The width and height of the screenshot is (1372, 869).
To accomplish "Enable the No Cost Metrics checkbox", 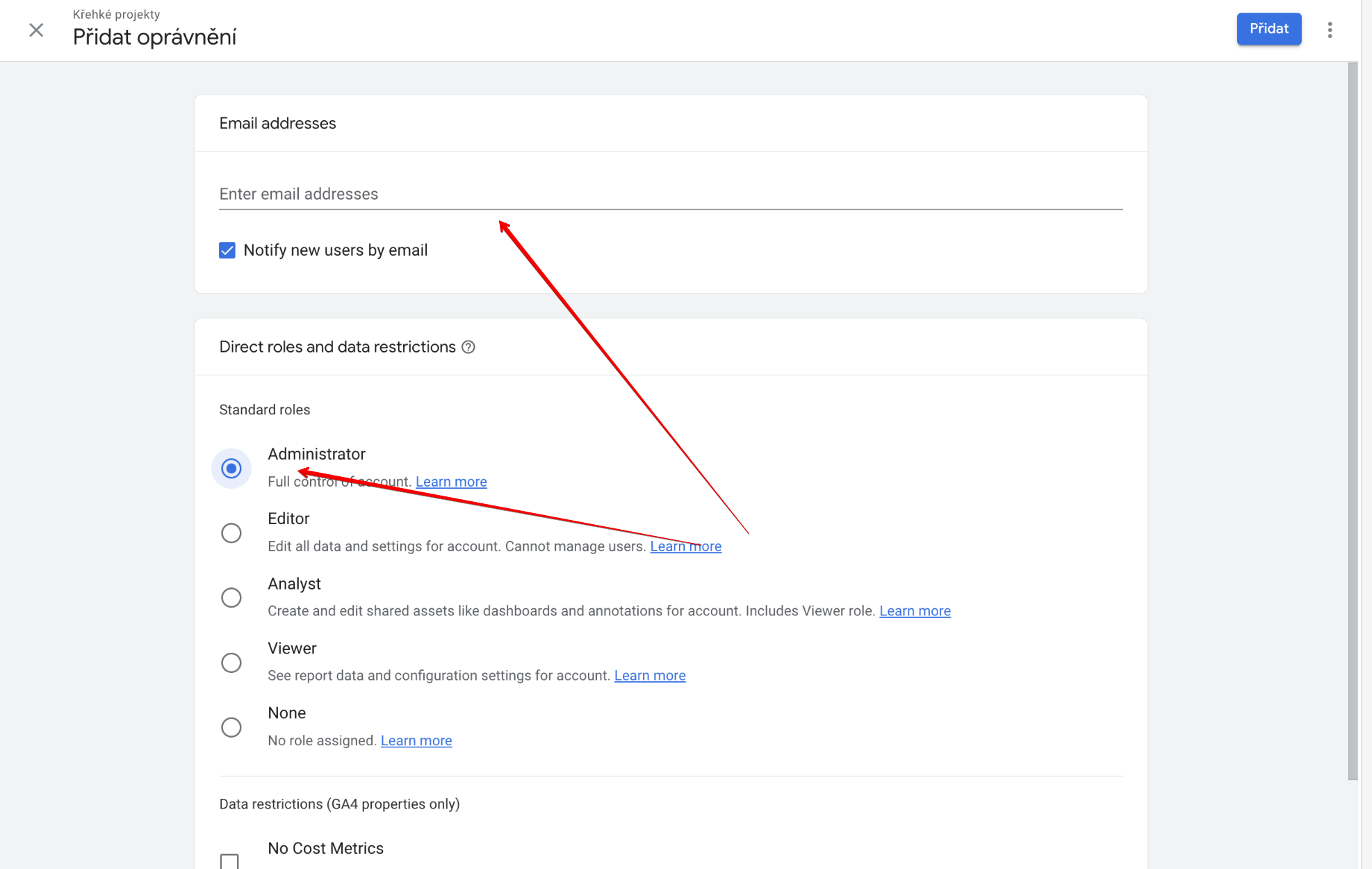I will pos(229,861).
